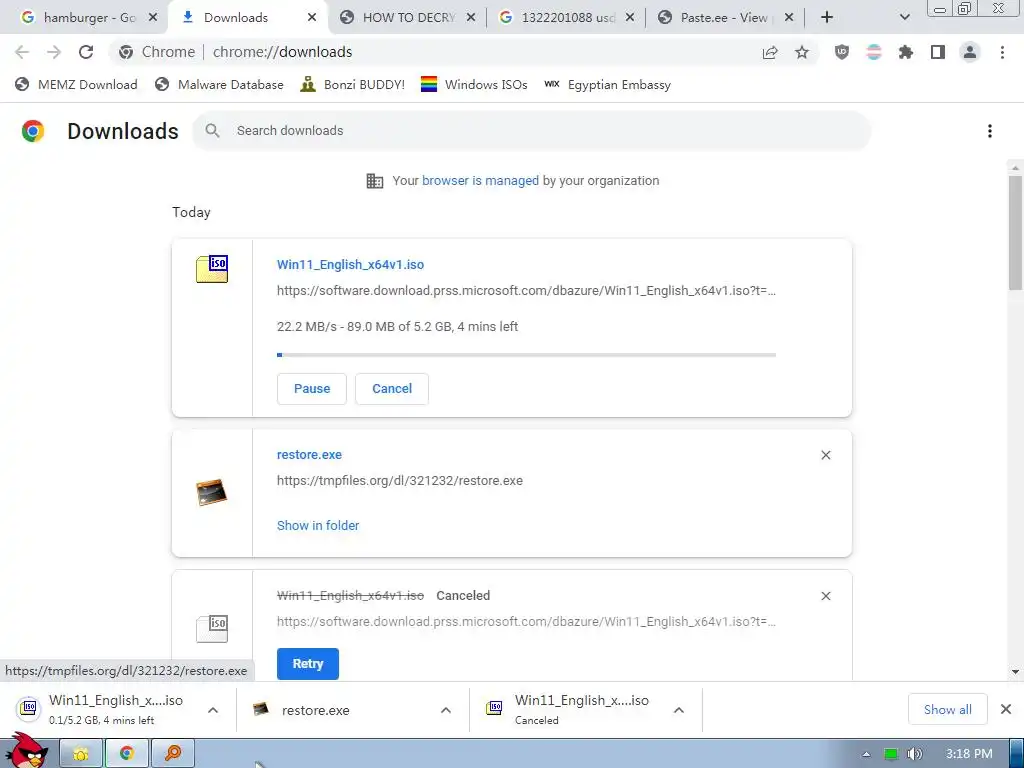1024x768 pixels.
Task: Expand options for downloading Win11 ISO in shelf
Action: coord(213,710)
